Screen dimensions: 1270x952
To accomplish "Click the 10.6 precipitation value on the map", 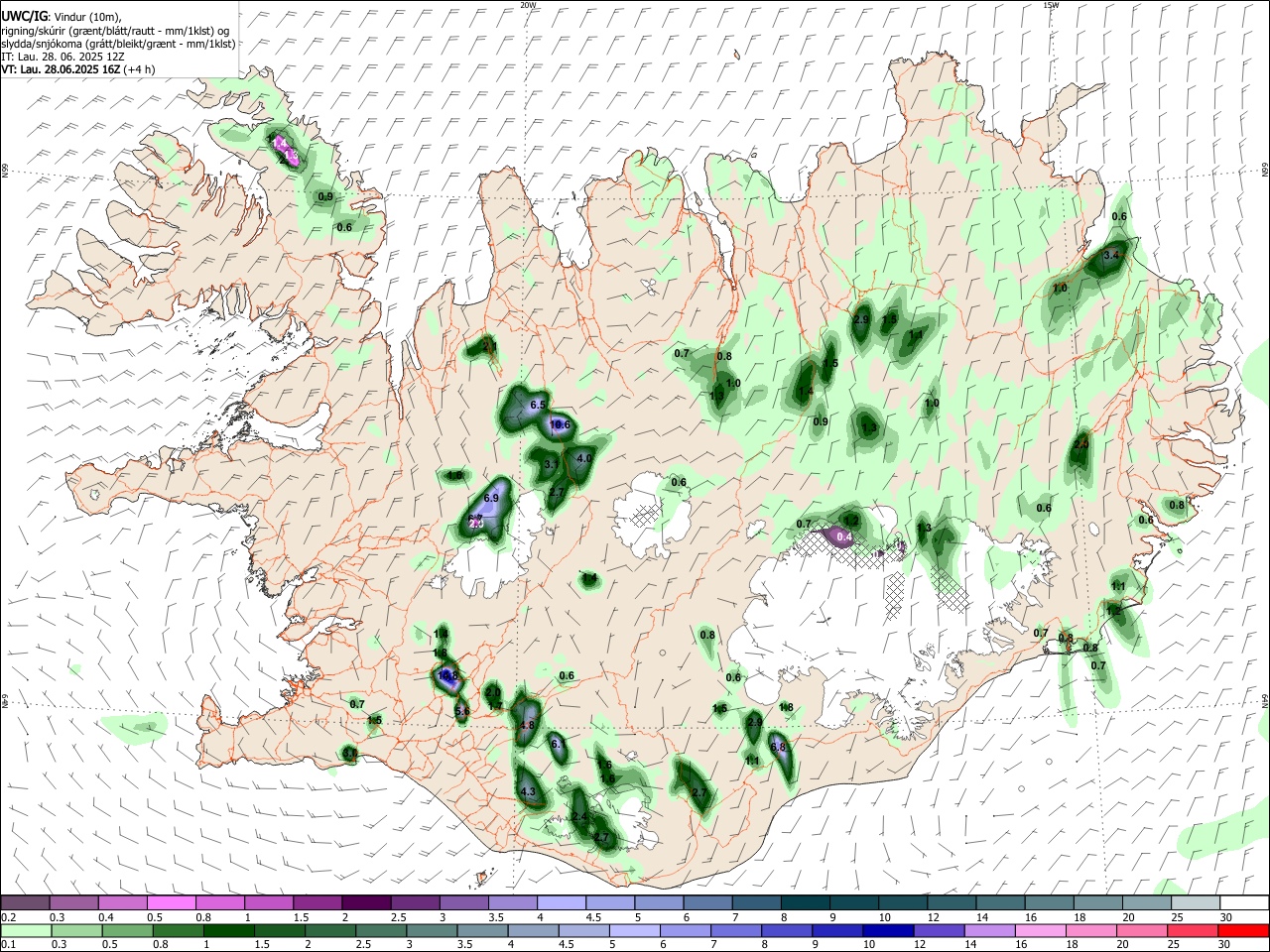I will click(x=560, y=424).
